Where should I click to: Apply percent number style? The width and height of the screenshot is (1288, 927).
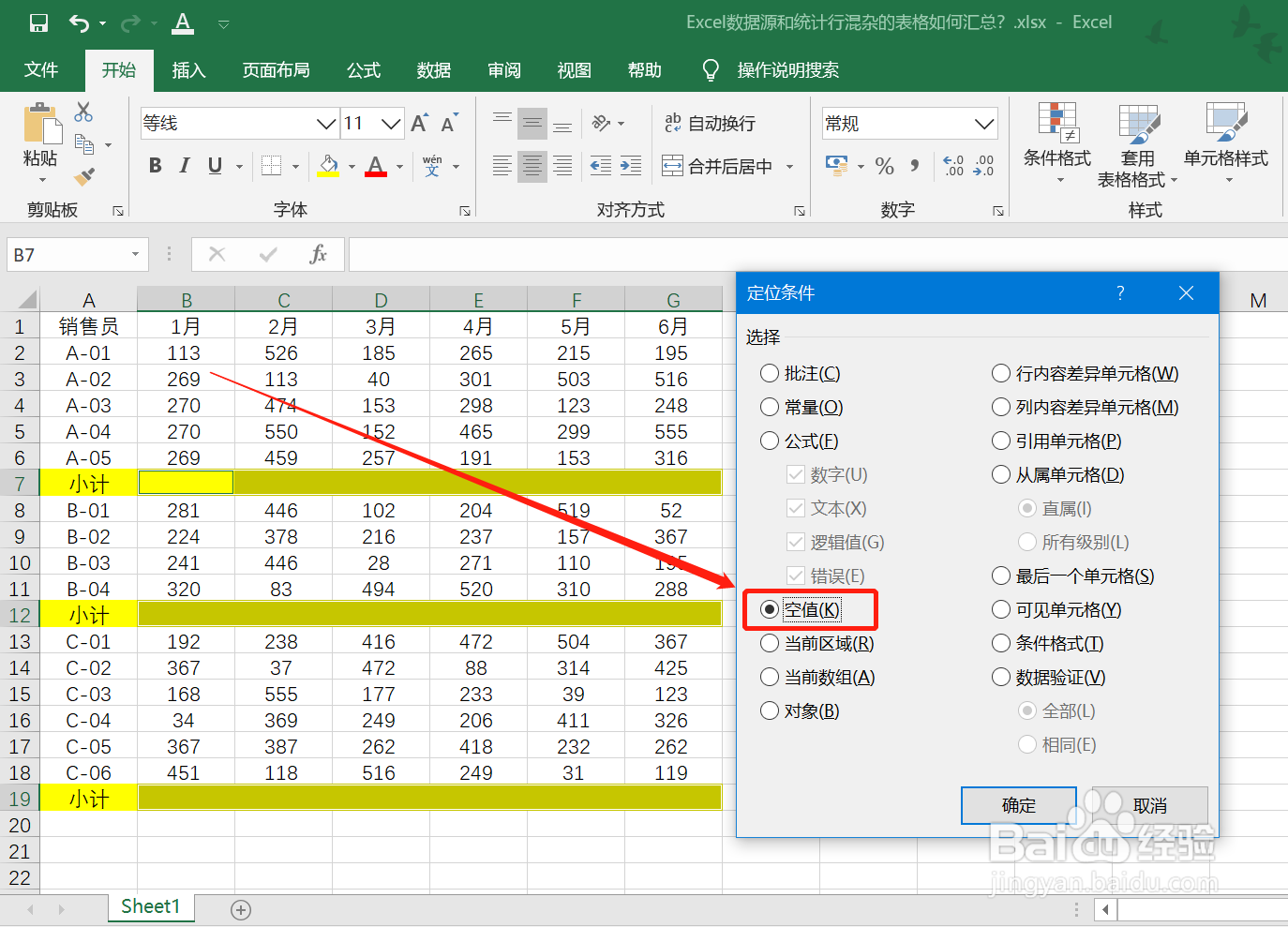click(x=884, y=166)
